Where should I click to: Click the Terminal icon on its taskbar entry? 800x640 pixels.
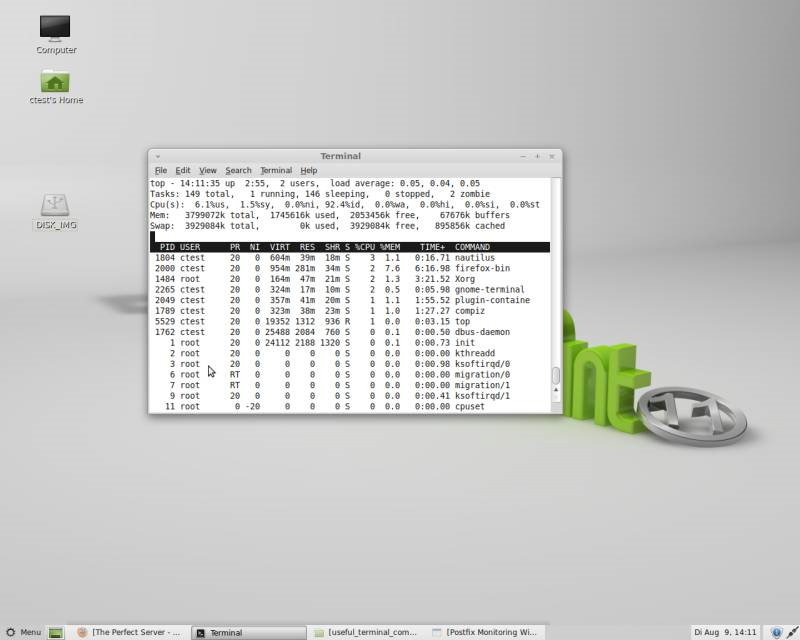pyautogui.click(x=203, y=632)
